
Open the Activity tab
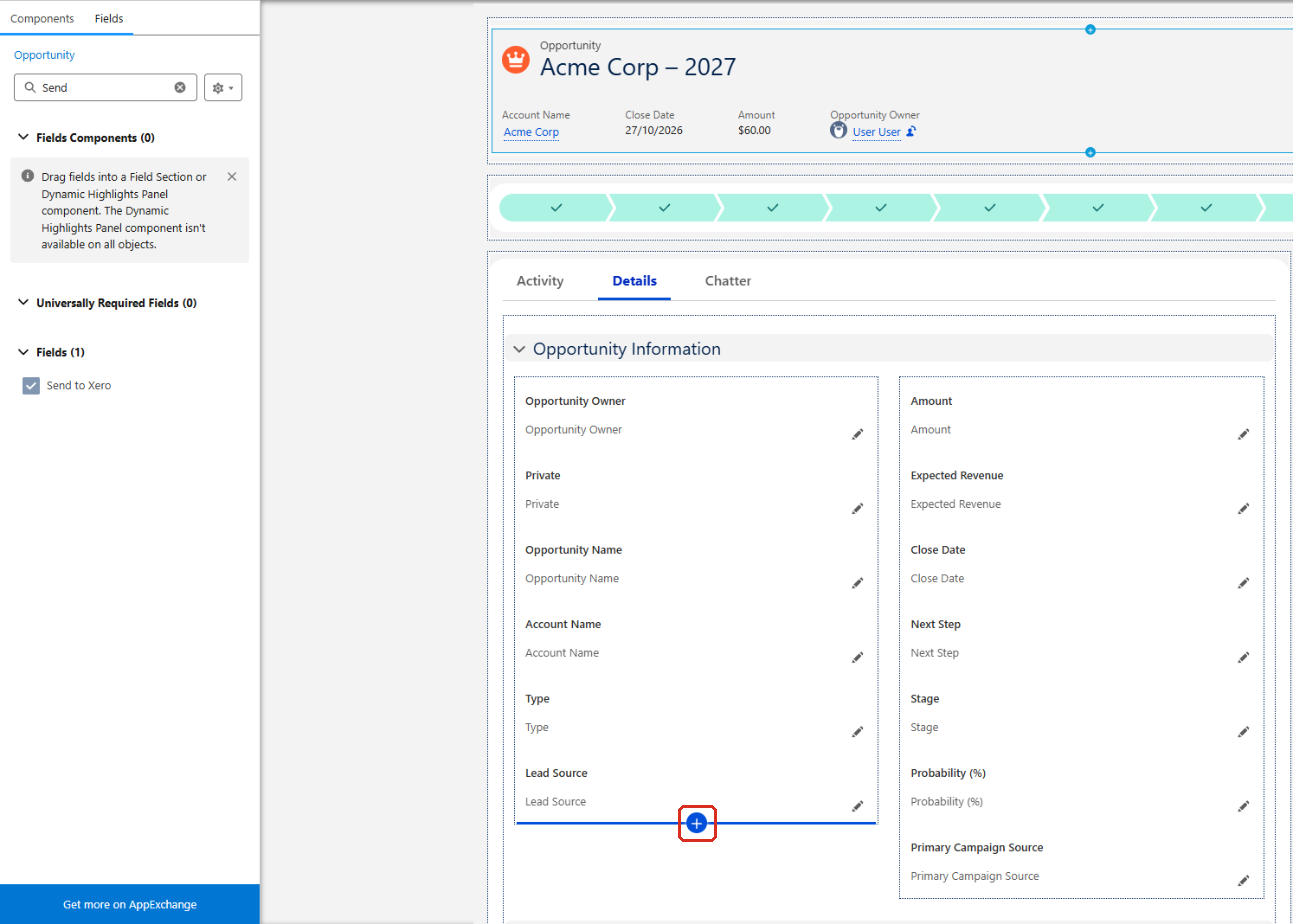coord(540,281)
